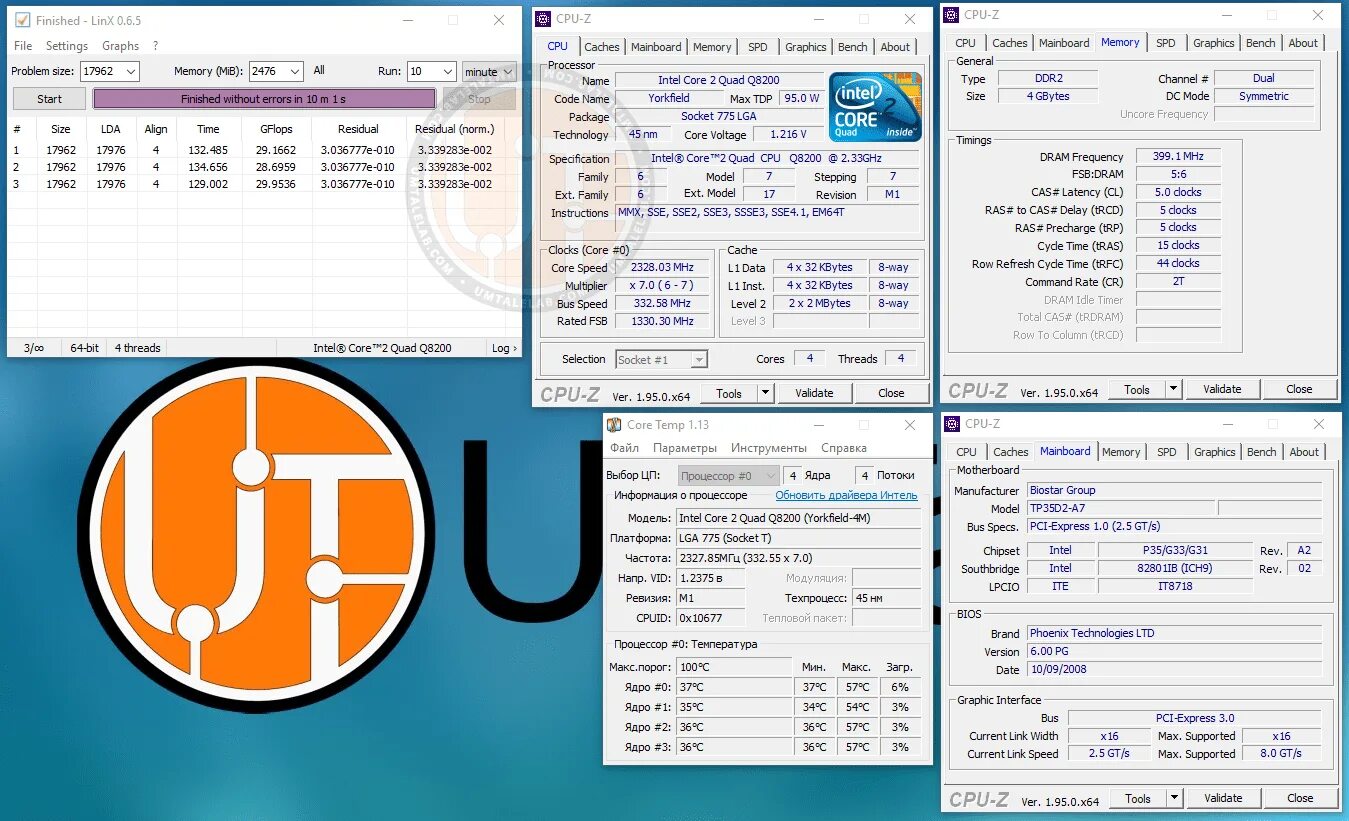Select Graphics tab in CPU-Z Mainboard window

1215,452
